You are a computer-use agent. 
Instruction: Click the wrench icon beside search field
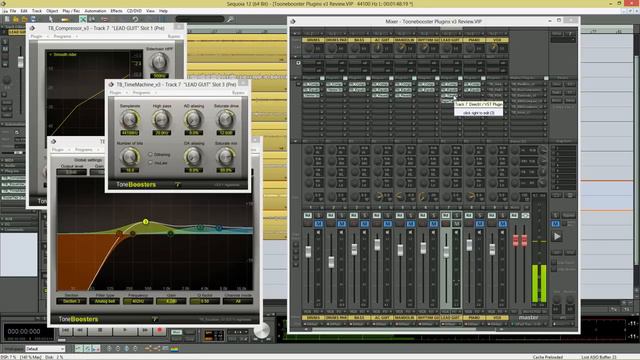tap(230, 19)
